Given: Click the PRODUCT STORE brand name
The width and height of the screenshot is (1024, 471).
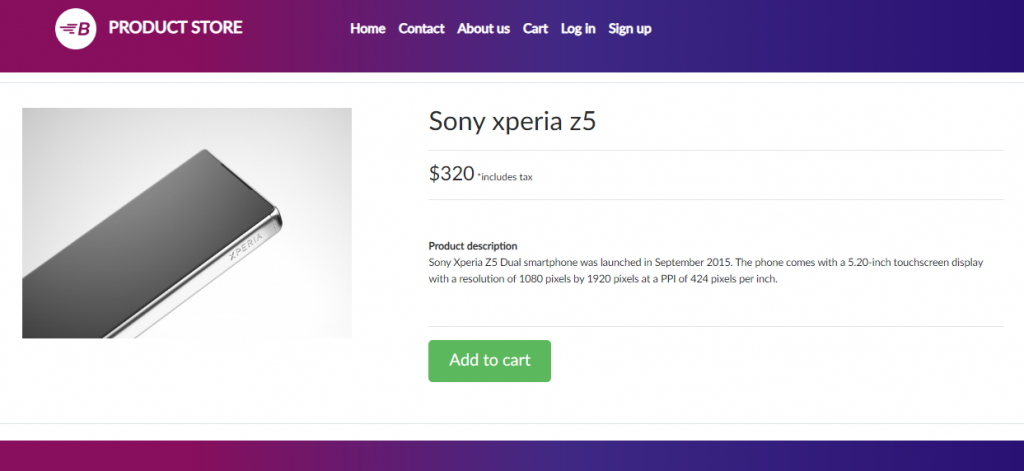Looking at the screenshot, I should (175, 28).
